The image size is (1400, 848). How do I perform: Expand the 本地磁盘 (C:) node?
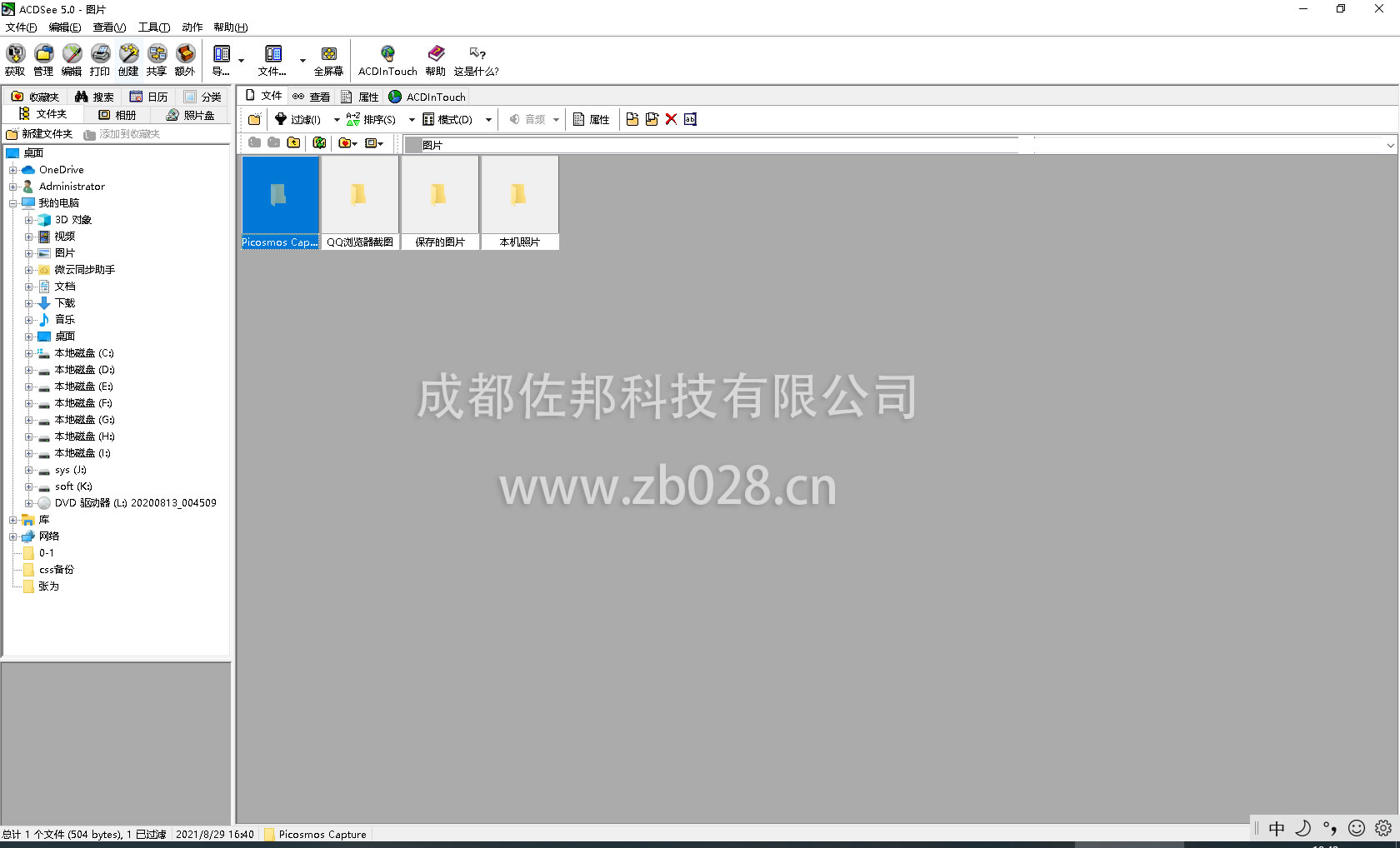point(28,353)
